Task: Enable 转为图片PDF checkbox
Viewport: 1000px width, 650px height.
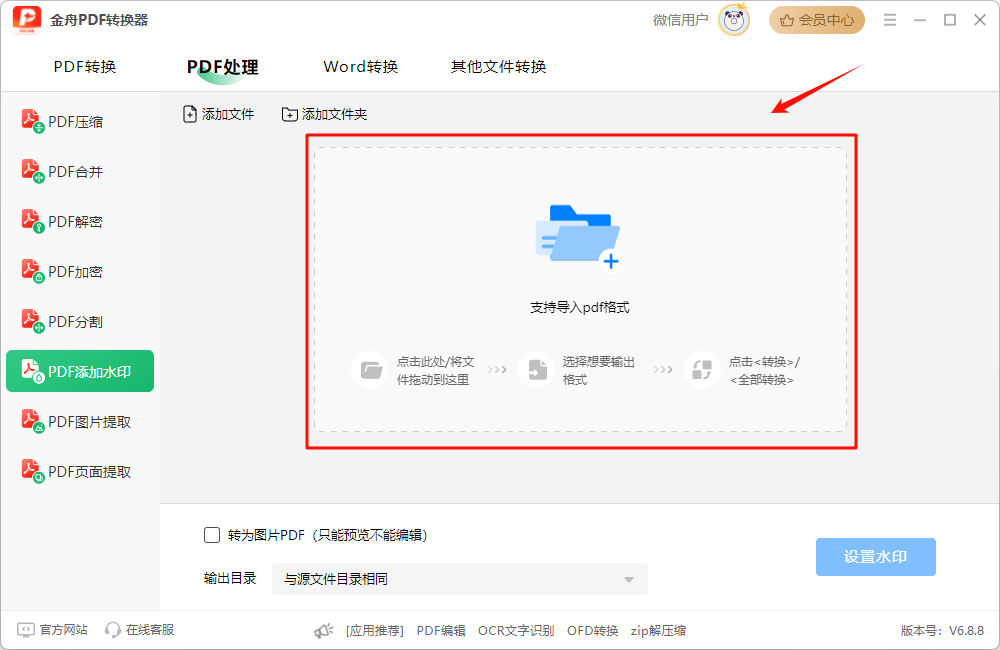Action: pyautogui.click(x=212, y=535)
